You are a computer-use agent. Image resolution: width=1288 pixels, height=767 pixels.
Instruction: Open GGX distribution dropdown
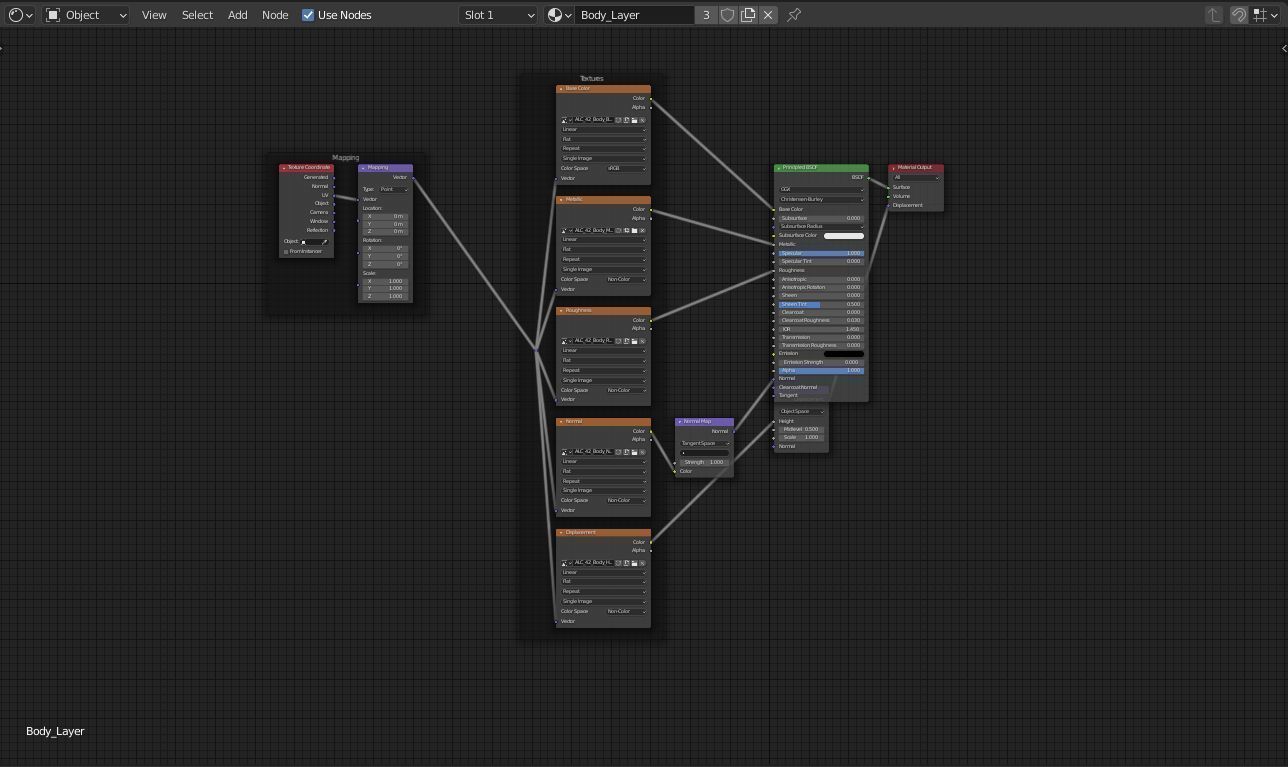click(x=821, y=189)
